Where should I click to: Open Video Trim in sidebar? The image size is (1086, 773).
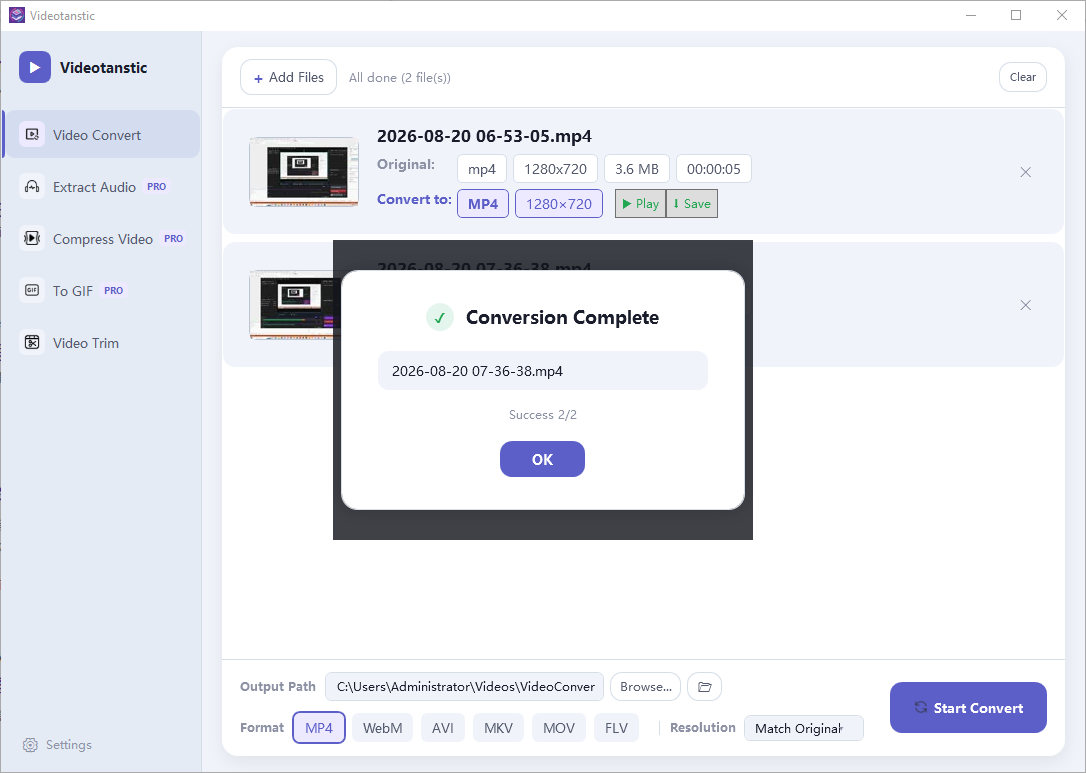click(x=102, y=342)
